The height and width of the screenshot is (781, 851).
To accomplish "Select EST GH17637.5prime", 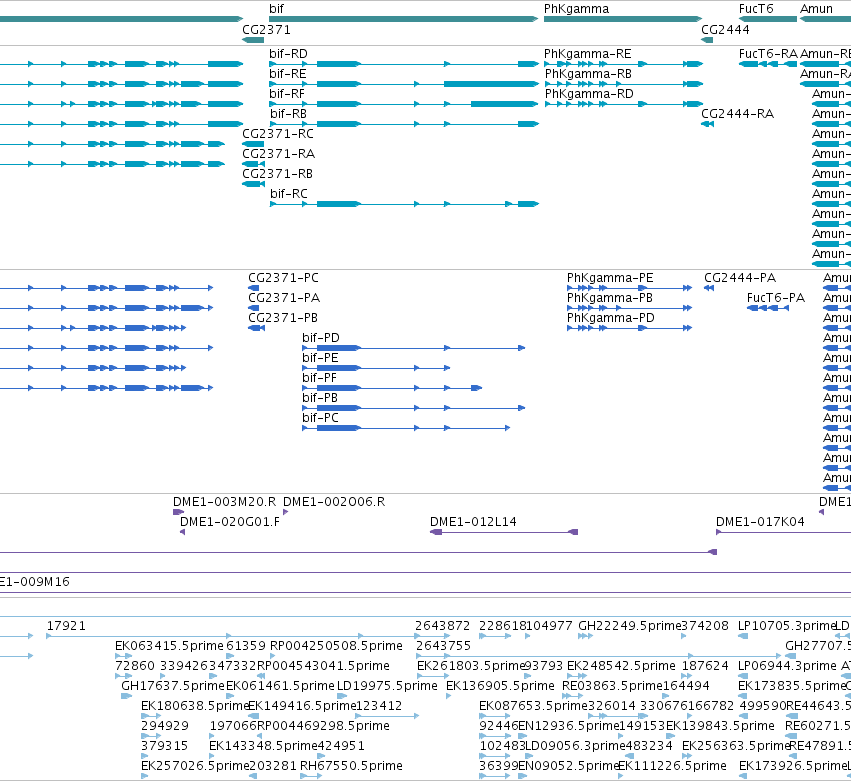I will 126,696.
